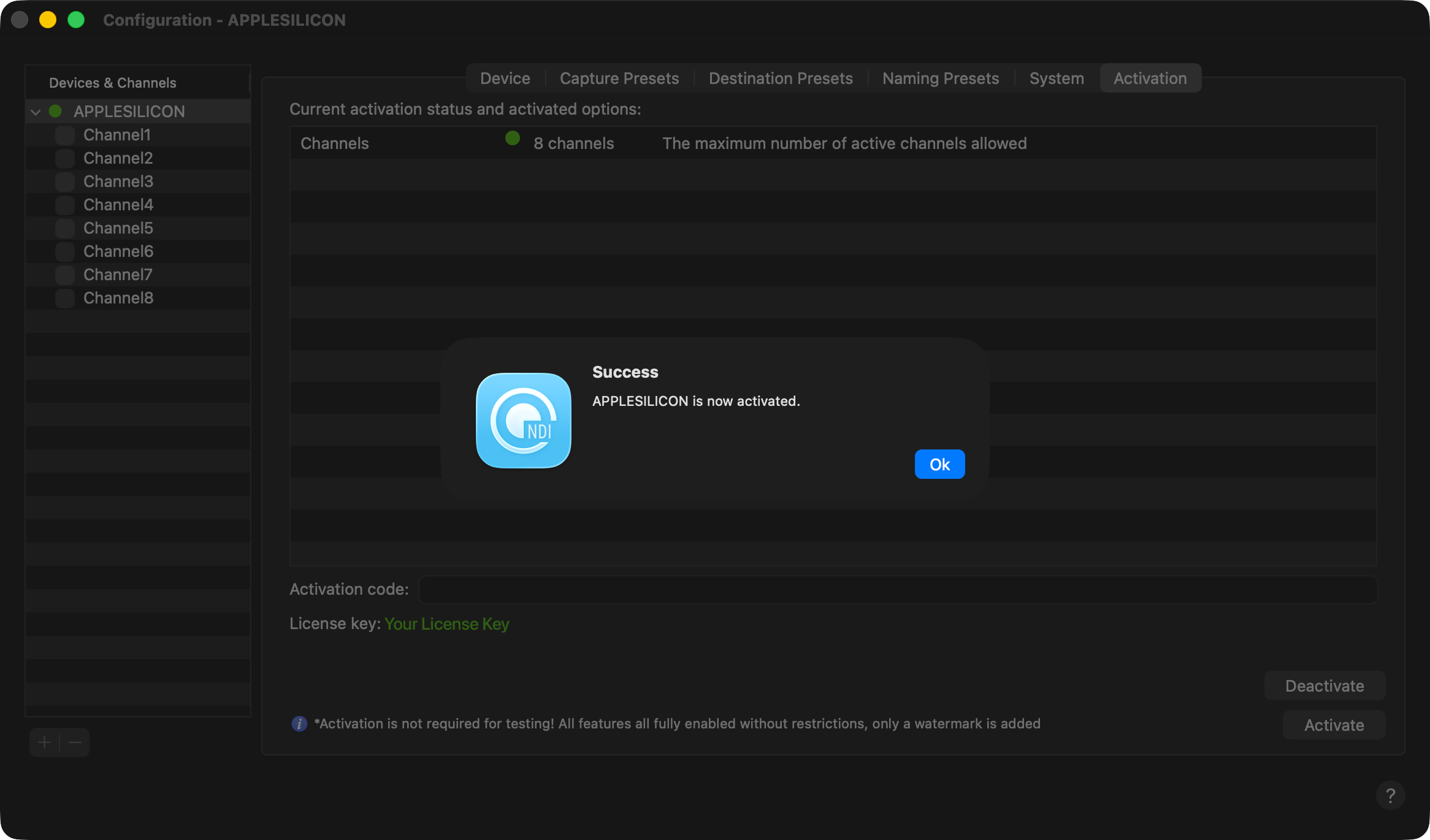Select Channel8 row label
1430x840 pixels.
pos(118,298)
